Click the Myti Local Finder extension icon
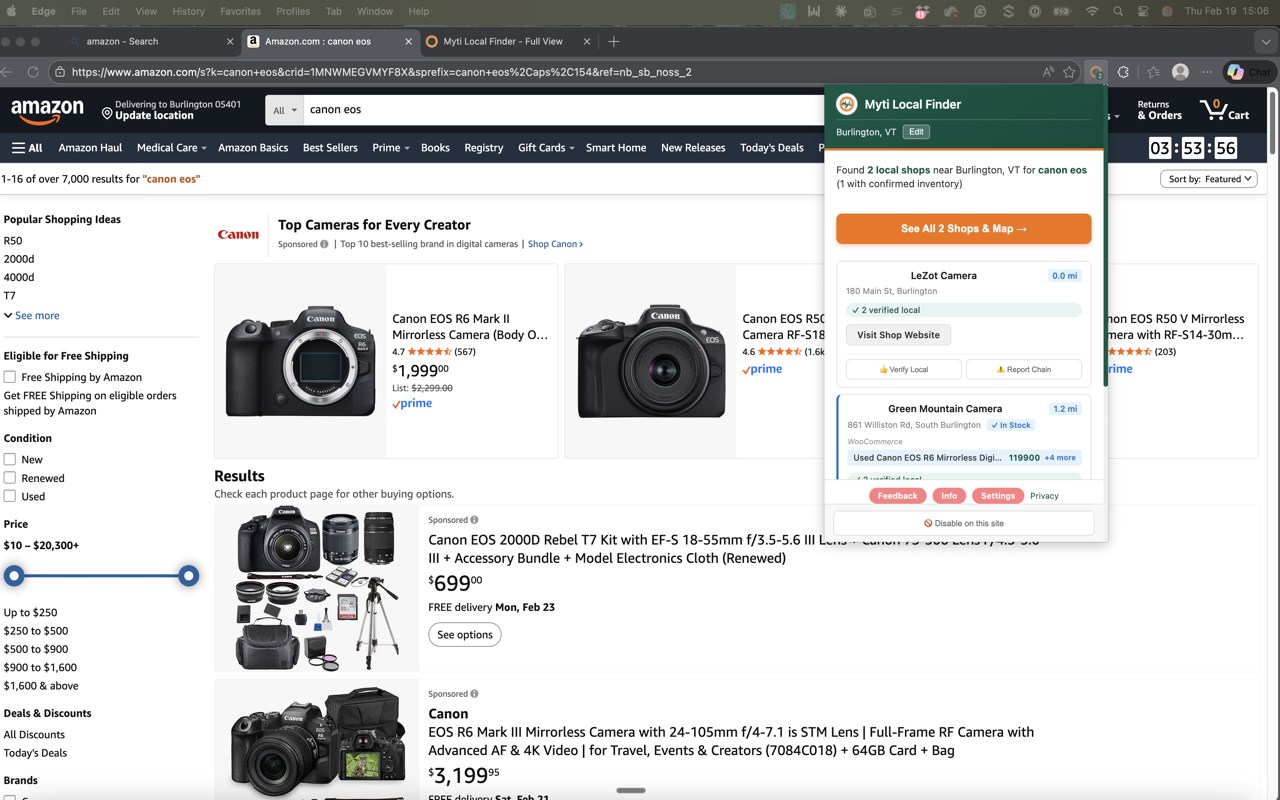Image resolution: width=1280 pixels, height=800 pixels. (1096, 72)
